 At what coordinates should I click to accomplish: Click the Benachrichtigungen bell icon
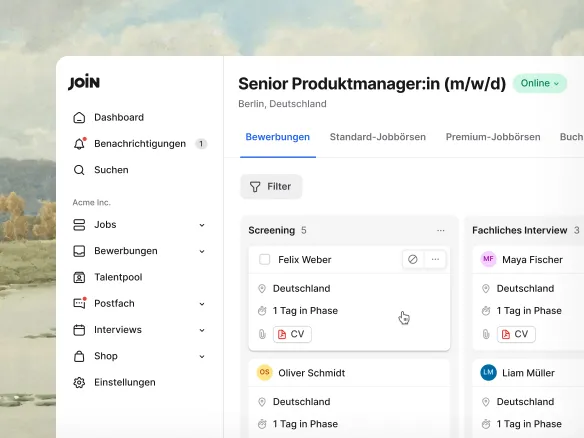[x=79, y=144]
